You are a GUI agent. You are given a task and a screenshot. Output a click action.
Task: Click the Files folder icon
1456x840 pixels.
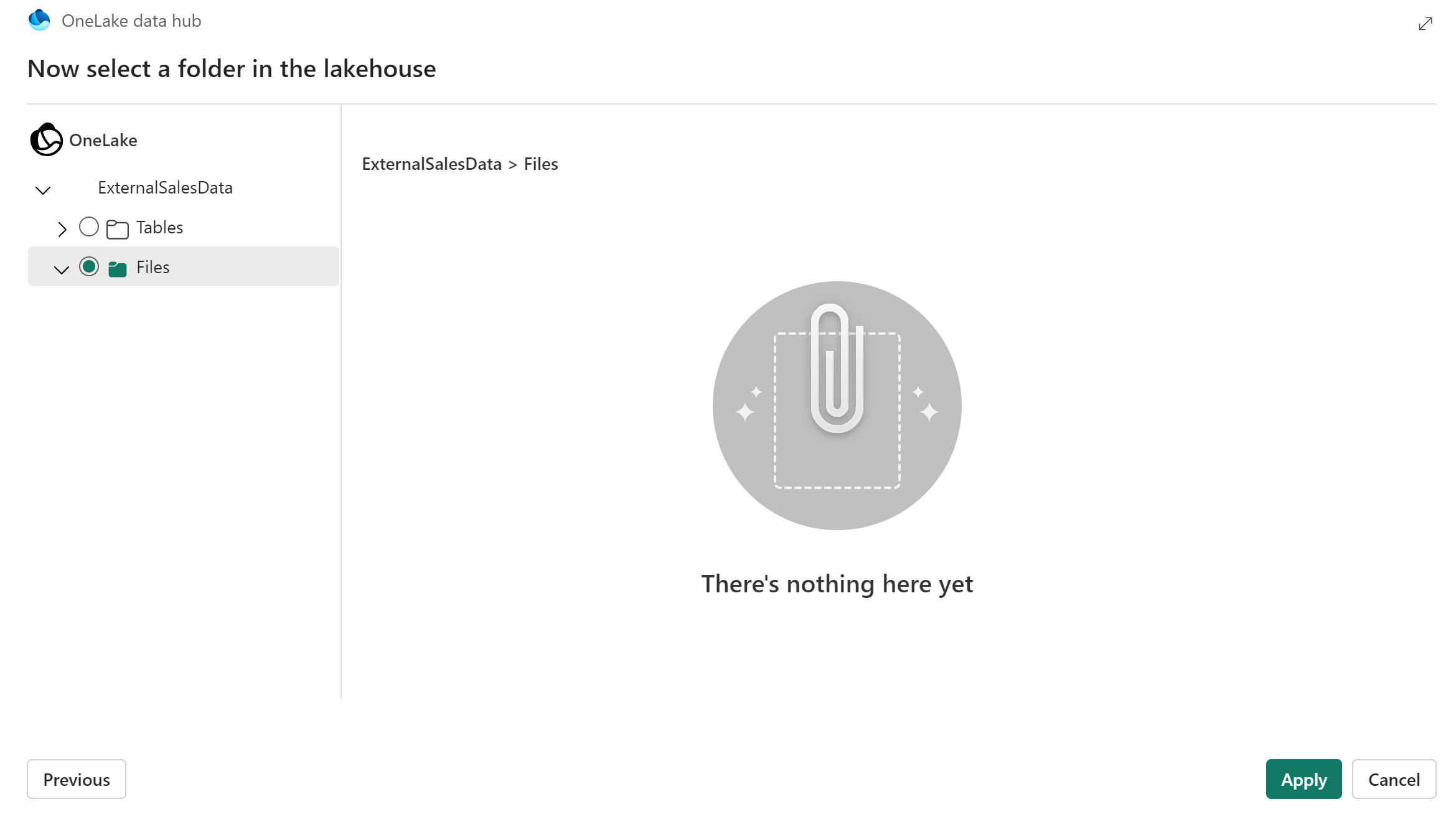118,267
